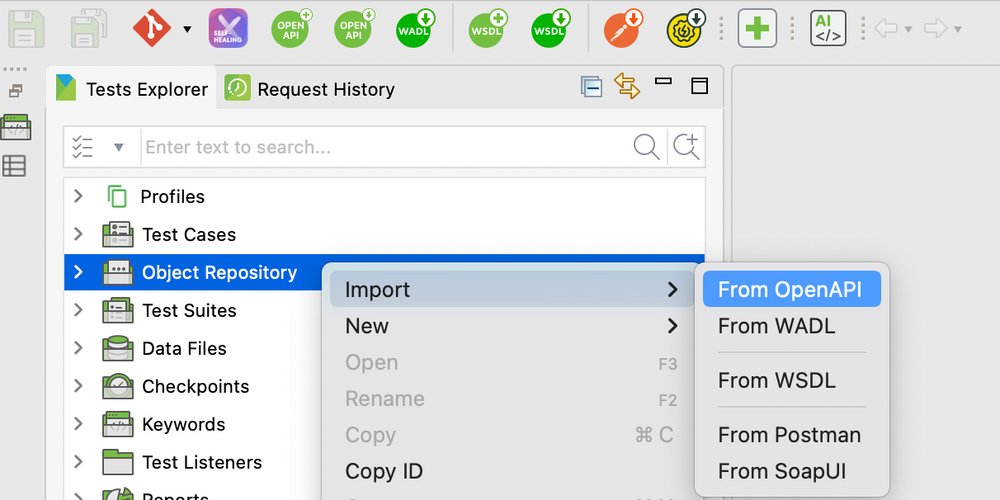Click the import WADL toolbar icon
The width and height of the screenshot is (1000, 500).
[414, 28]
